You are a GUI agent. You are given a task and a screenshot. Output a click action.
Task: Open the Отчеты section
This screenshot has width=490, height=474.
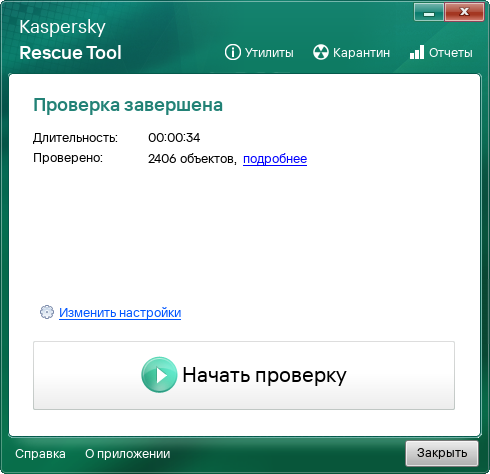click(x=451, y=53)
